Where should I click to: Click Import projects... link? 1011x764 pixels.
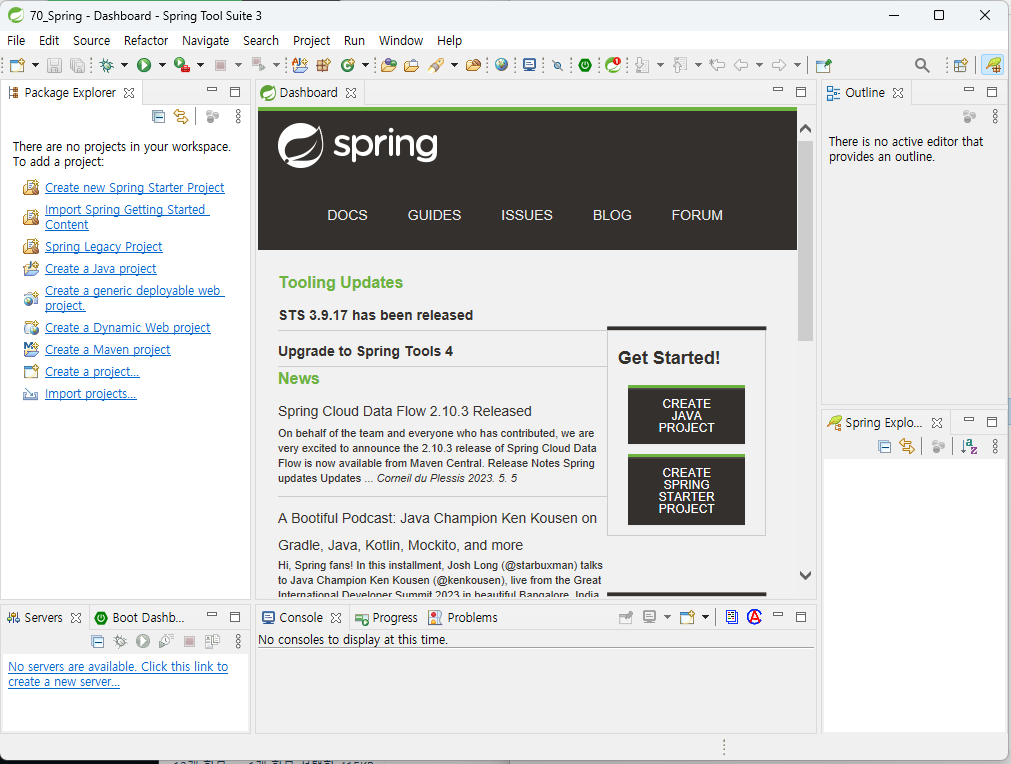[x=90, y=394]
